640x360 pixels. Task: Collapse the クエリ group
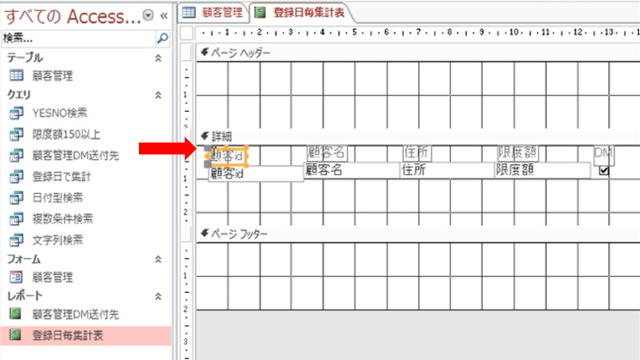coord(158,95)
